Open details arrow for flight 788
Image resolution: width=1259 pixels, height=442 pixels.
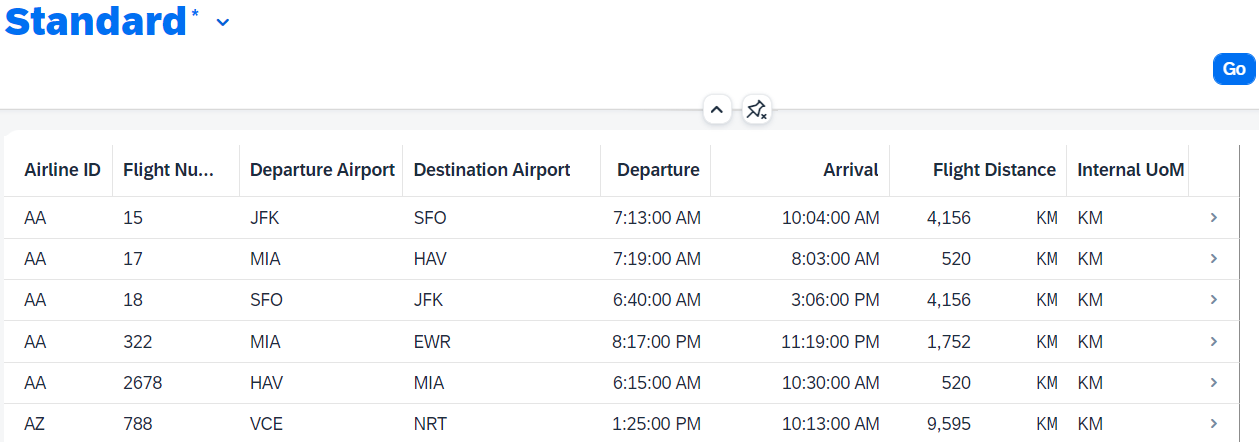[1213, 424]
